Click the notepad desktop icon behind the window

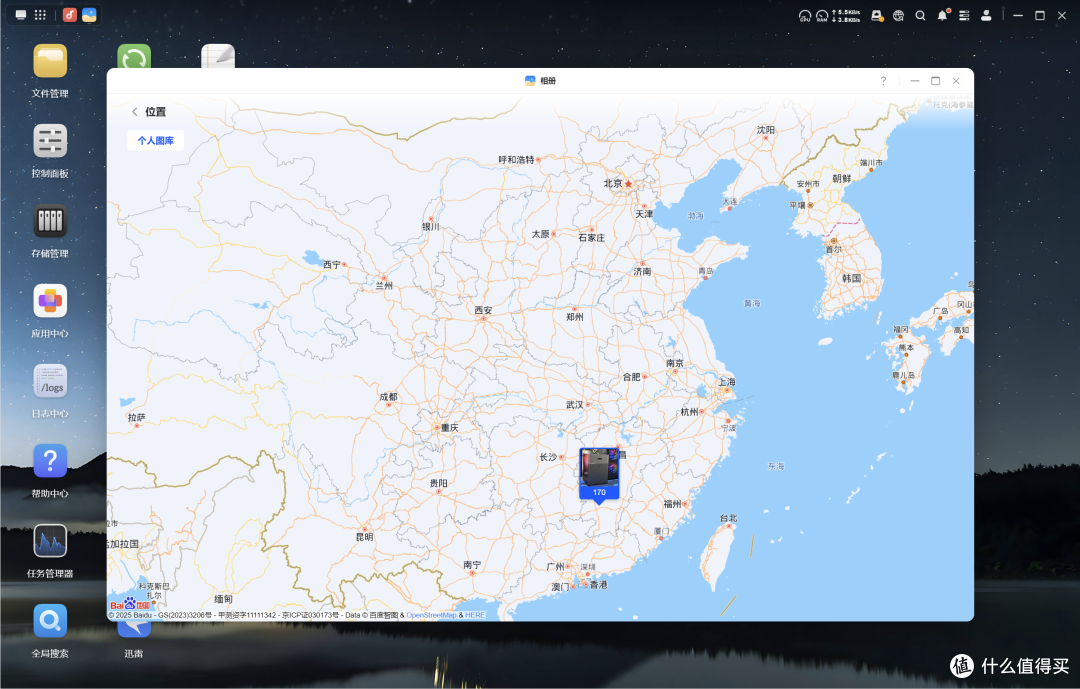tap(218, 56)
